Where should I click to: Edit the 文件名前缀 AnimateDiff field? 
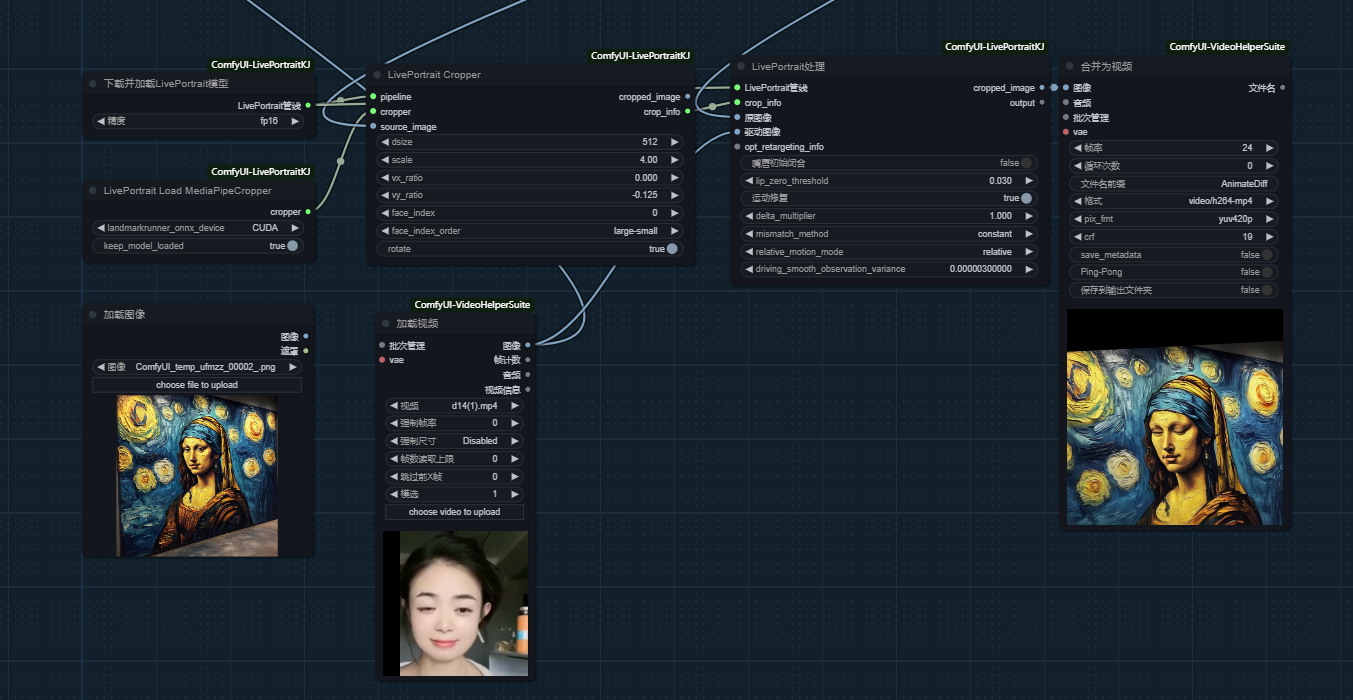coord(1174,184)
